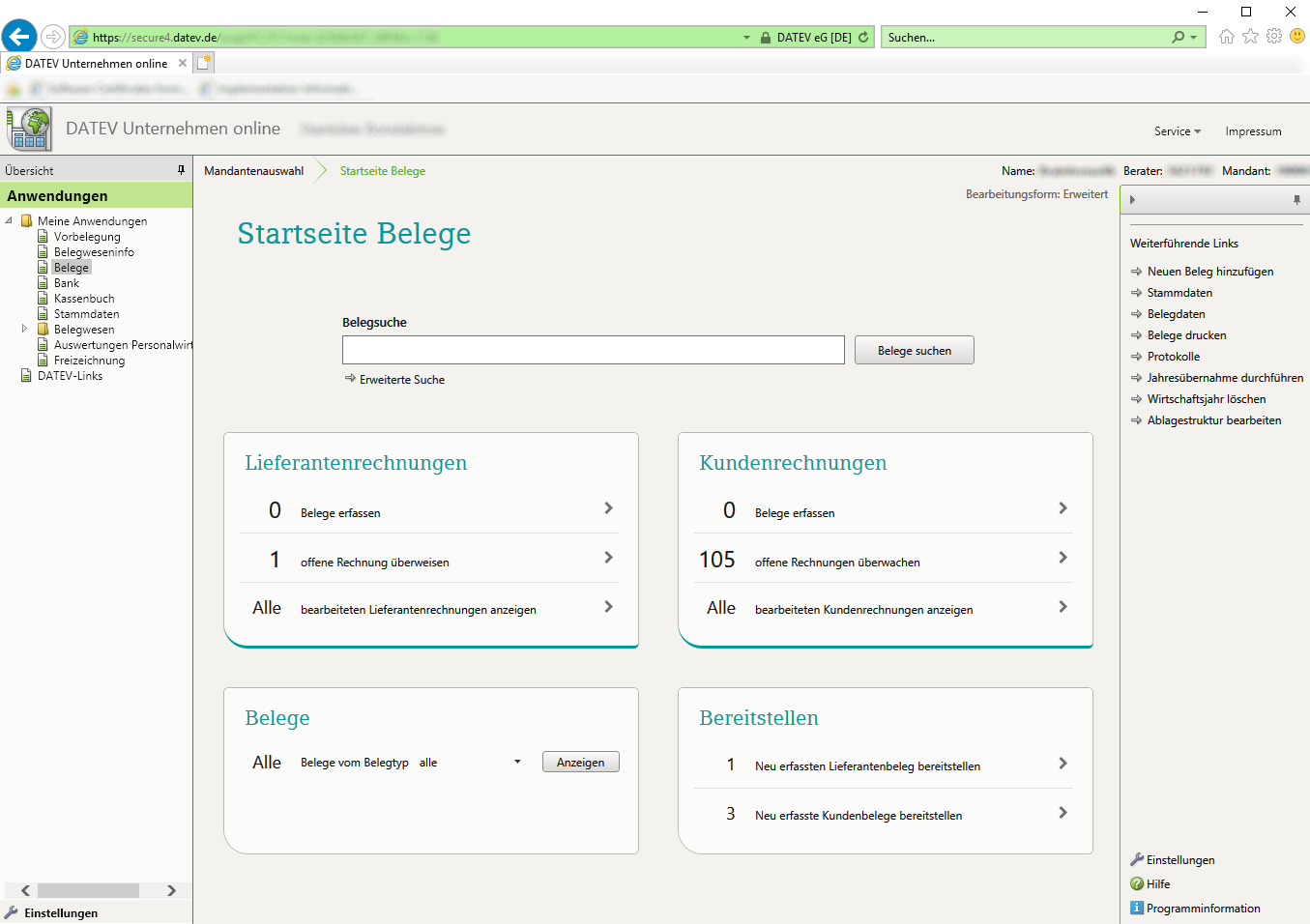Close the DATEV Unternehmen online tab
1310x924 pixels.
point(183,63)
